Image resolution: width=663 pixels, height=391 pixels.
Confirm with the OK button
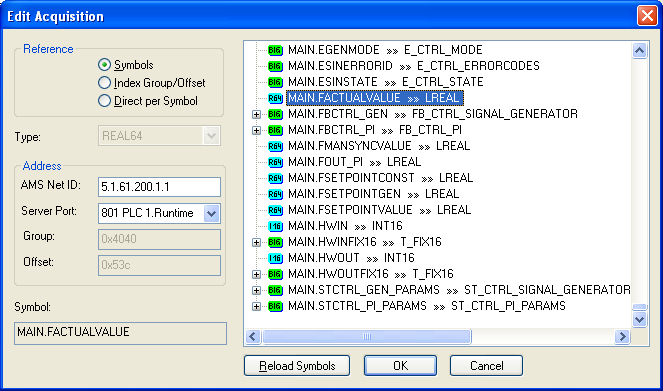pyautogui.click(x=400, y=366)
